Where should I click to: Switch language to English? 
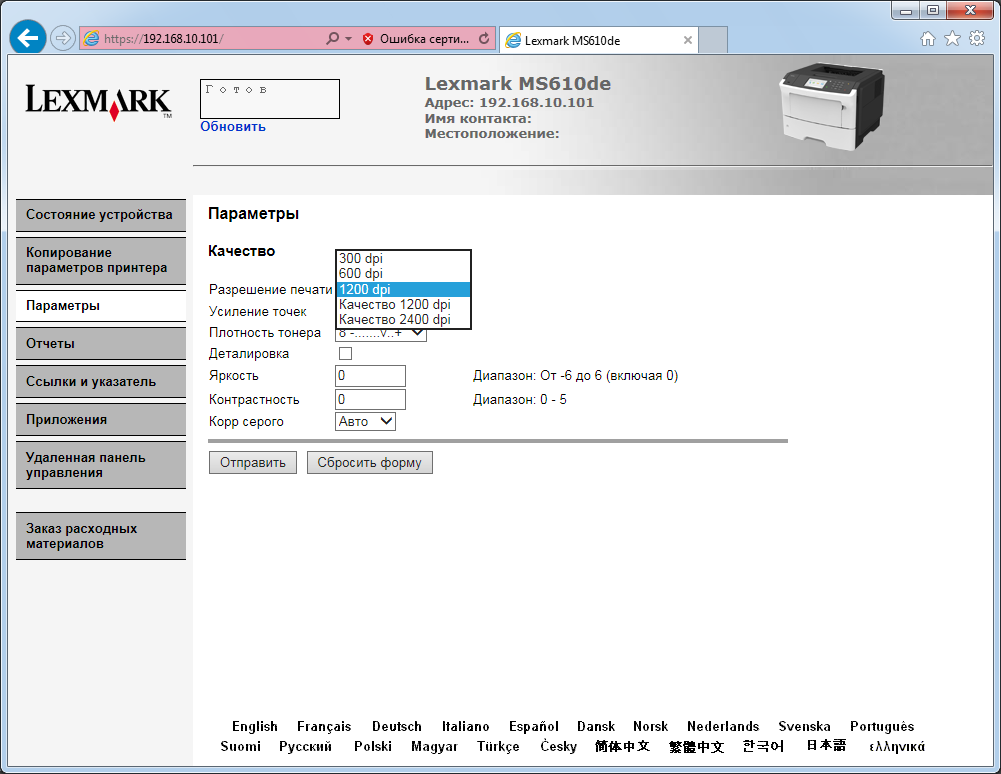click(x=255, y=726)
